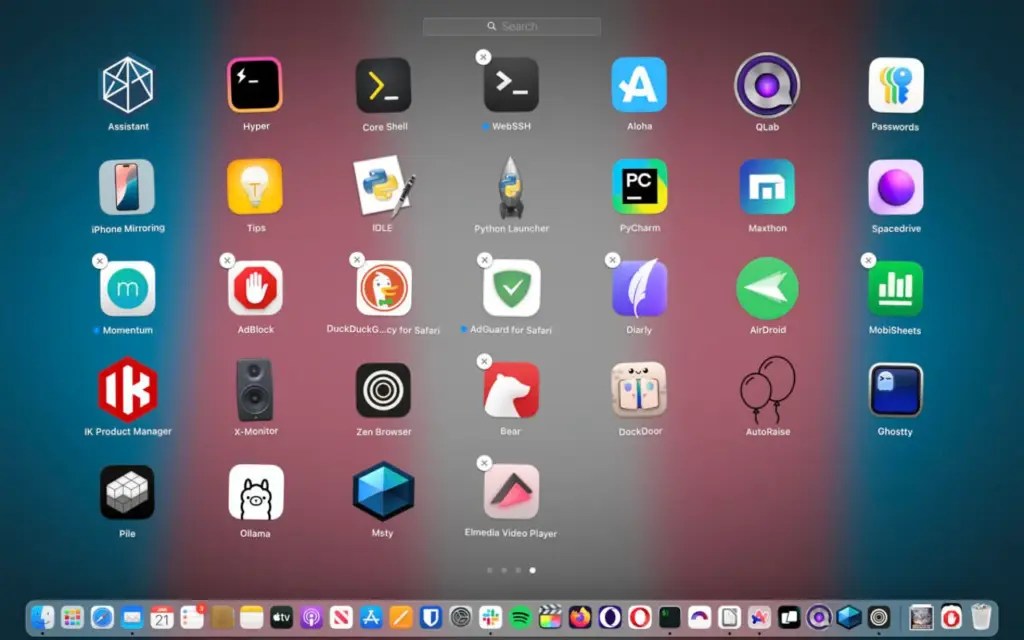Viewport: 1024px width, 640px height.
Task: Launch Ollama llama icon
Action: pos(256,492)
